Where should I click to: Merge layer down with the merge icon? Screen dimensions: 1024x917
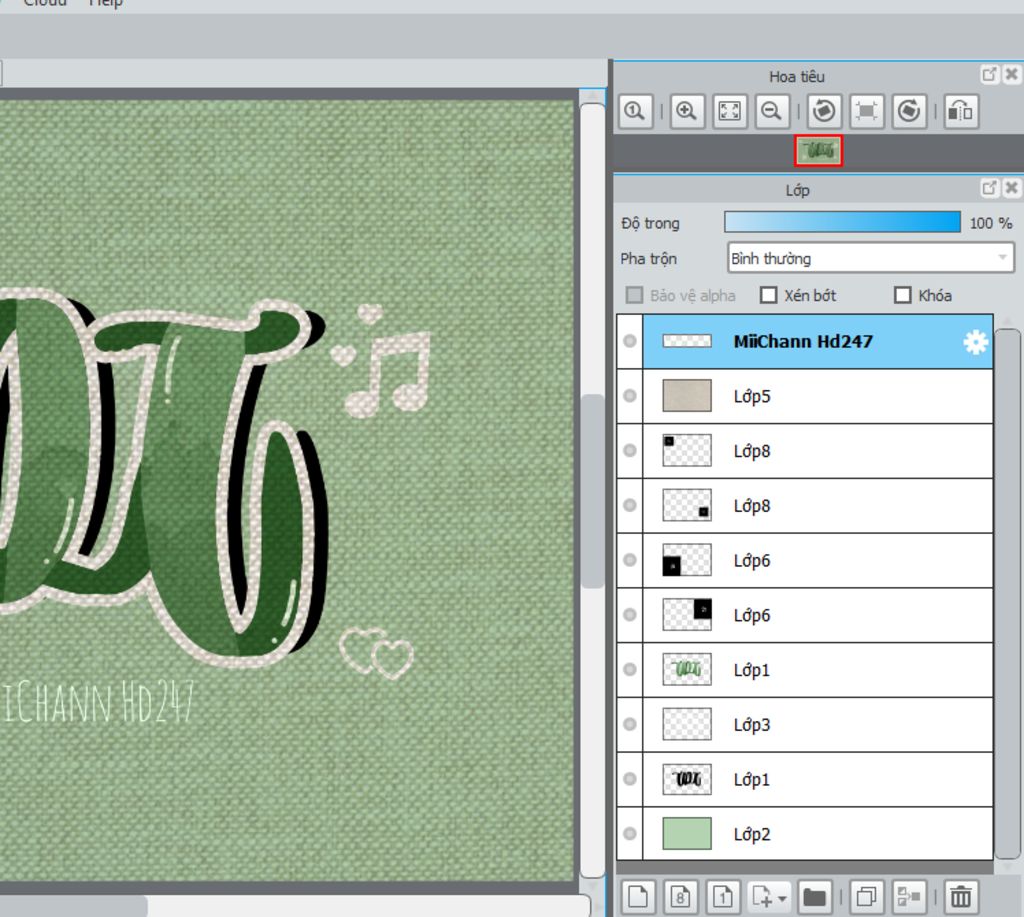pyautogui.click(x=908, y=896)
